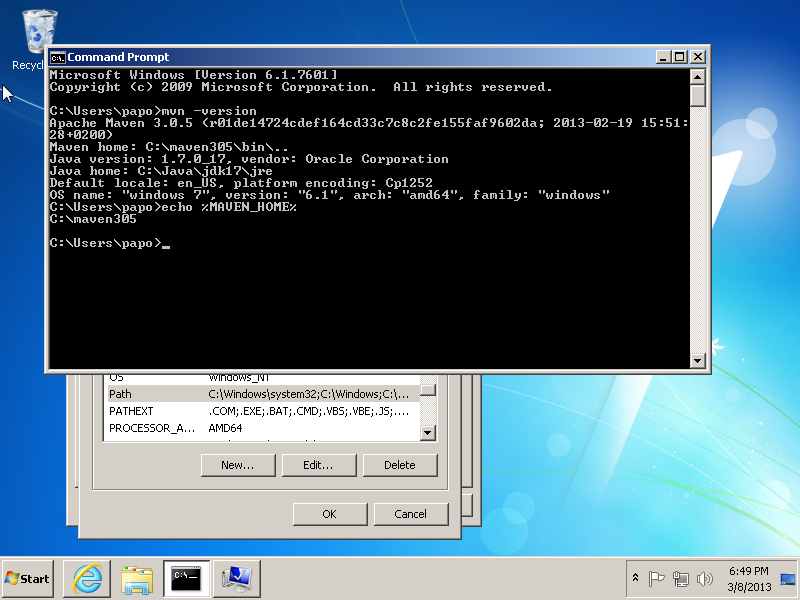The width and height of the screenshot is (800, 600).
Task: Select the PATHEXT variable name
Action: coord(131,411)
